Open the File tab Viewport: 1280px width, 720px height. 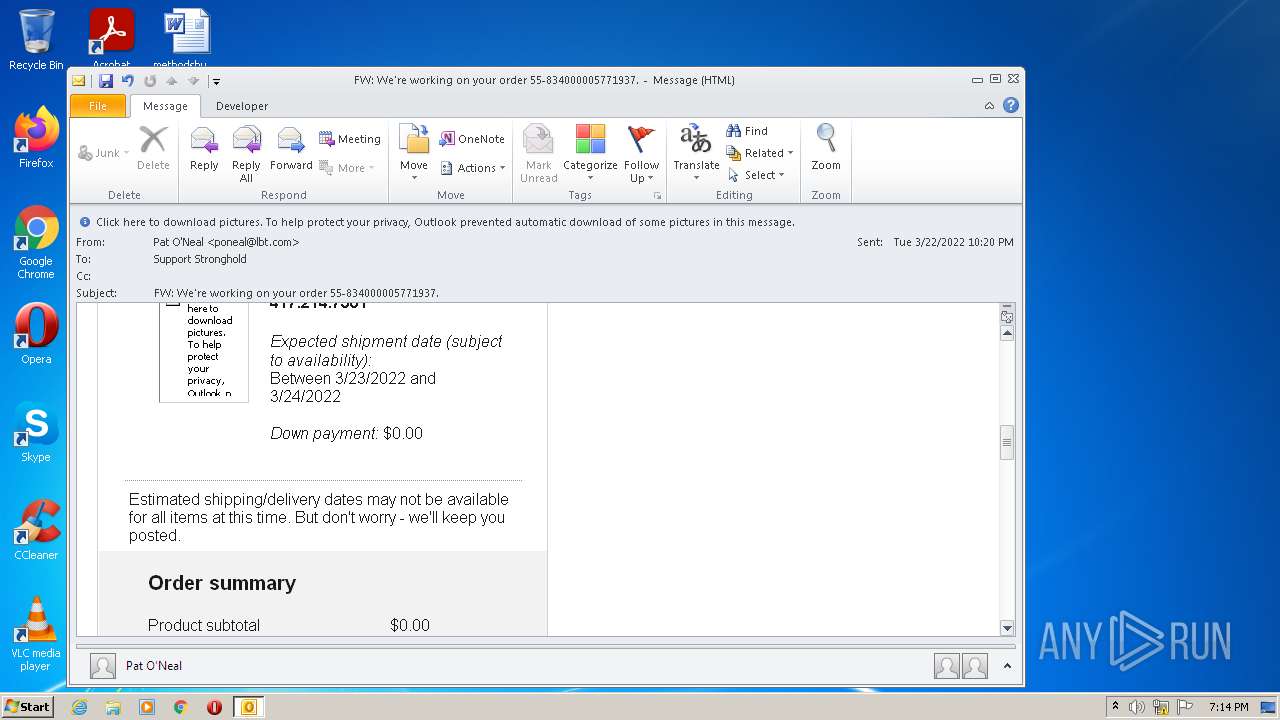click(98, 106)
